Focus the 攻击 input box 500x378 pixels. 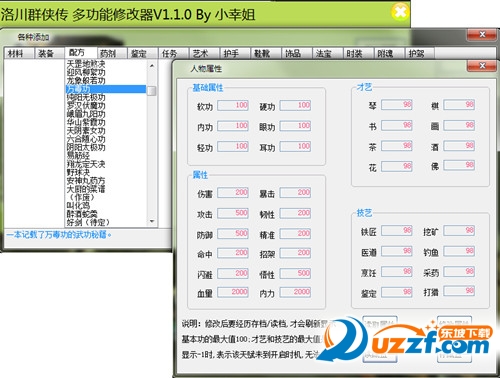click(x=233, y=213)
